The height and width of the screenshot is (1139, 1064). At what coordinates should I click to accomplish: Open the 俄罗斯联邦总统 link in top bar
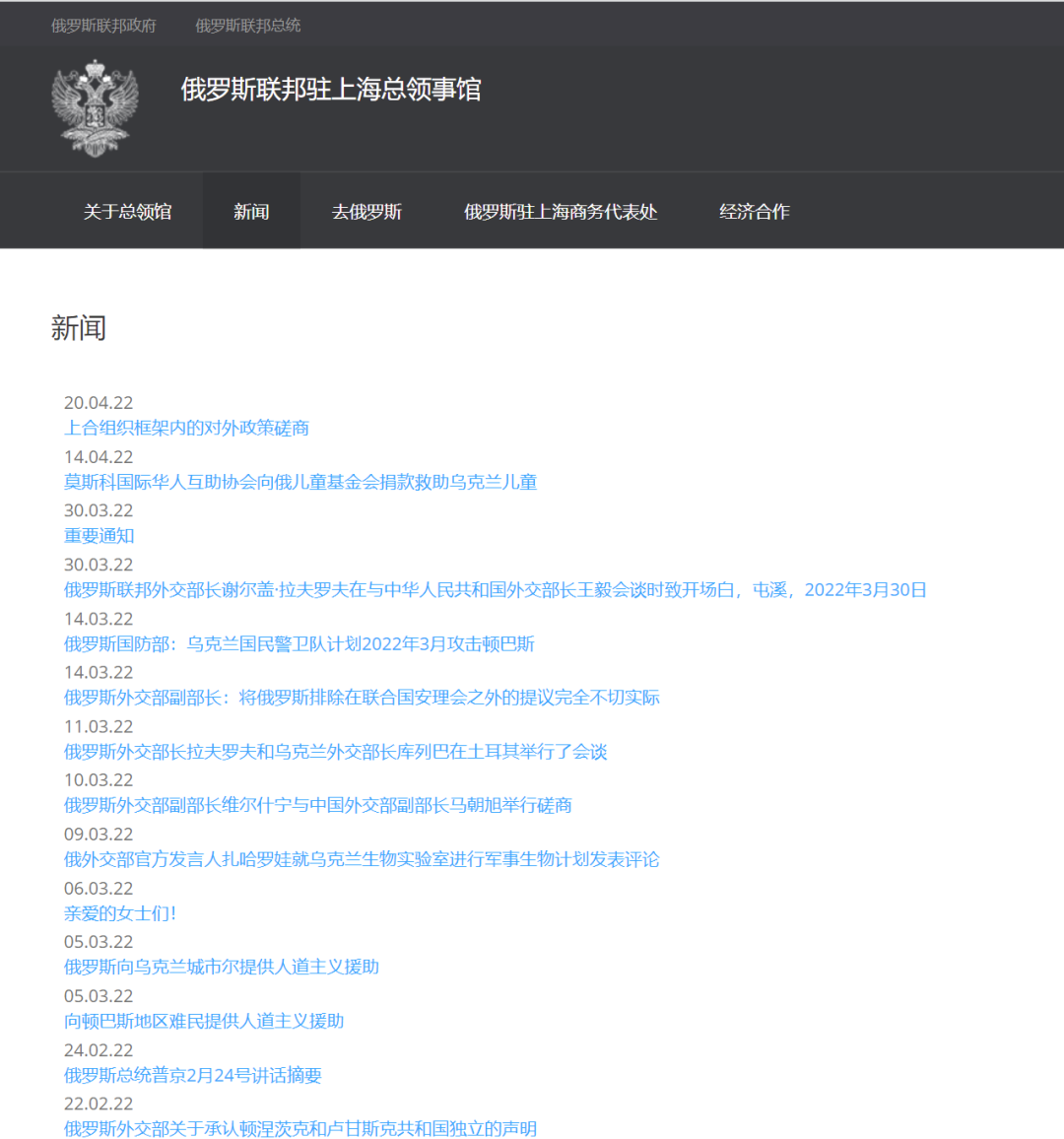[x=247, y=26]
